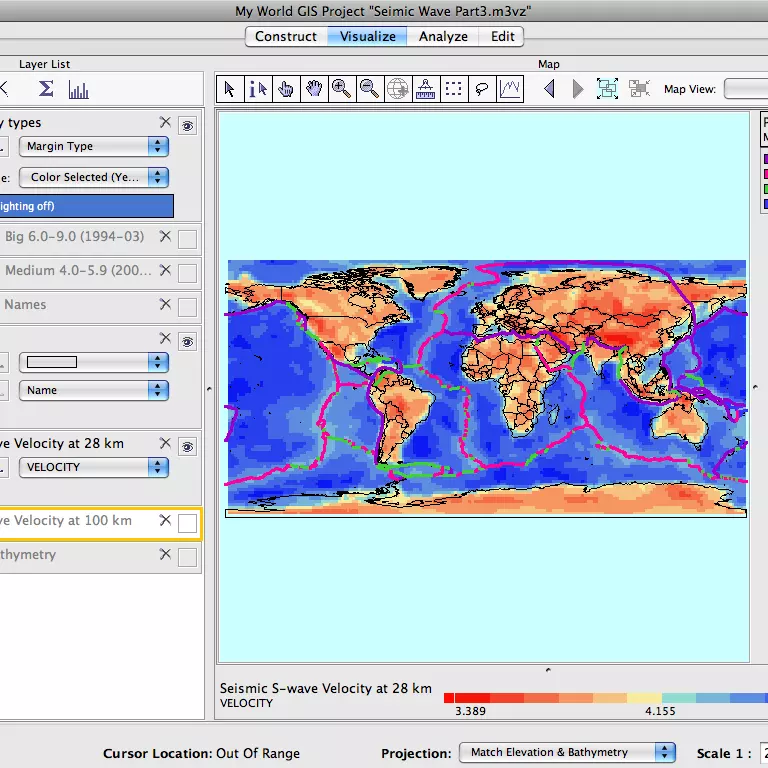This screenshot has height=768, width=768.
Task: Remove the Medium 4.0-5.9 layer
Action: tap(165, 270)
